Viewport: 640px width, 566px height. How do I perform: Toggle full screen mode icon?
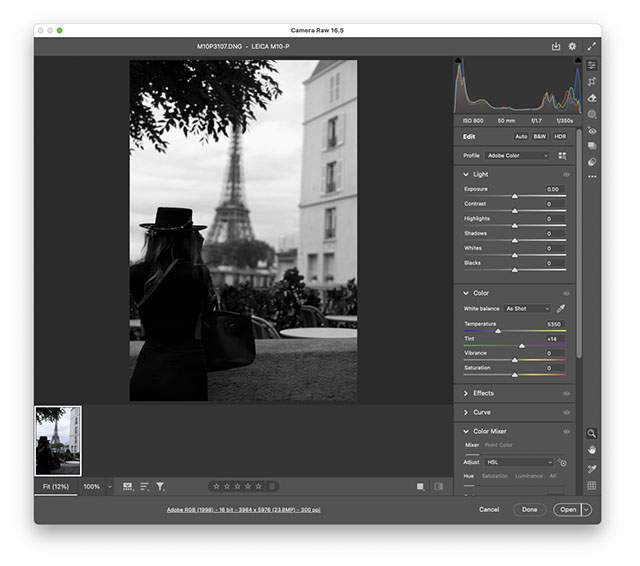click(x=591, y=47)
